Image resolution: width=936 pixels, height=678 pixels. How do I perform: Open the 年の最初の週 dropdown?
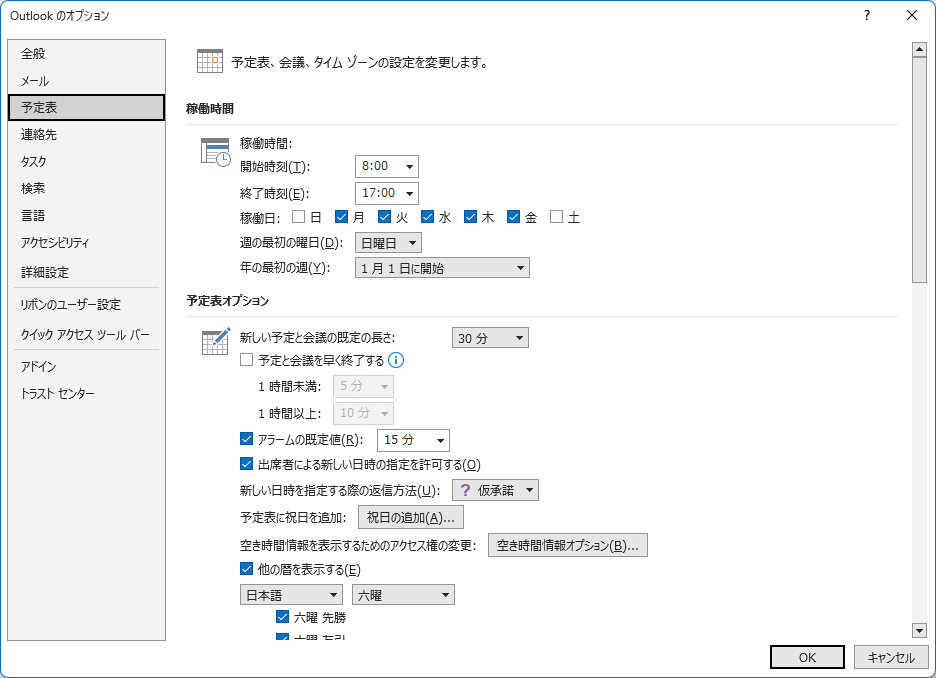[x=442, y=268]
